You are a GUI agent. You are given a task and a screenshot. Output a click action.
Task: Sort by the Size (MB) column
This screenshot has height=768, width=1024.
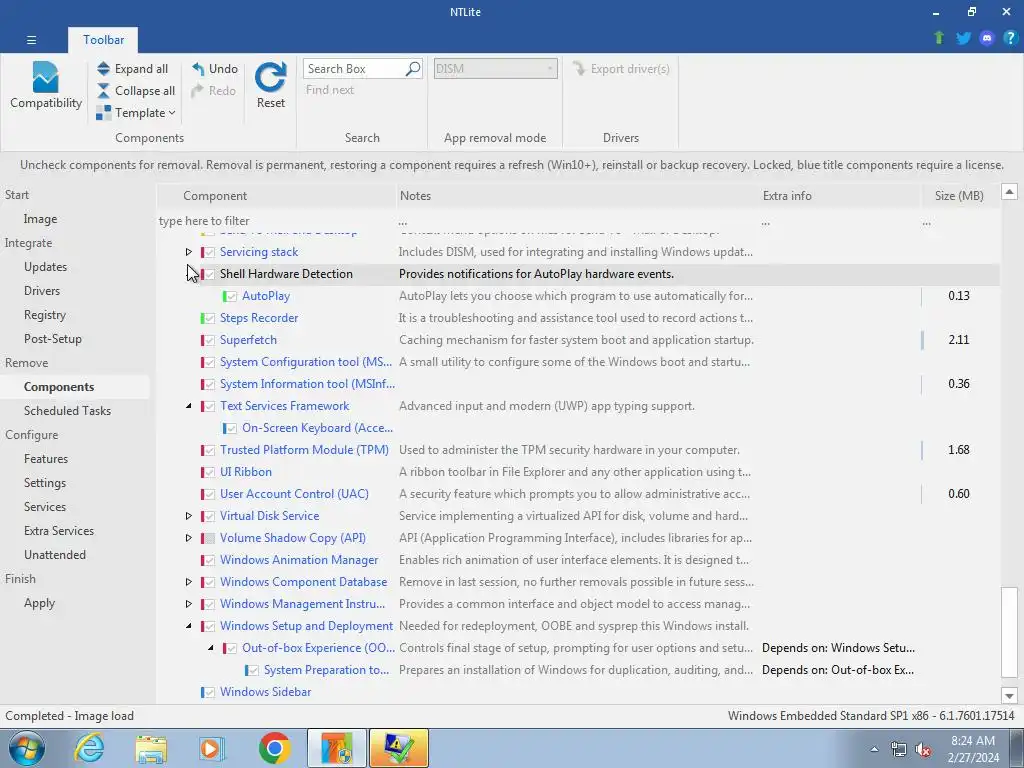tap(959, 195)
